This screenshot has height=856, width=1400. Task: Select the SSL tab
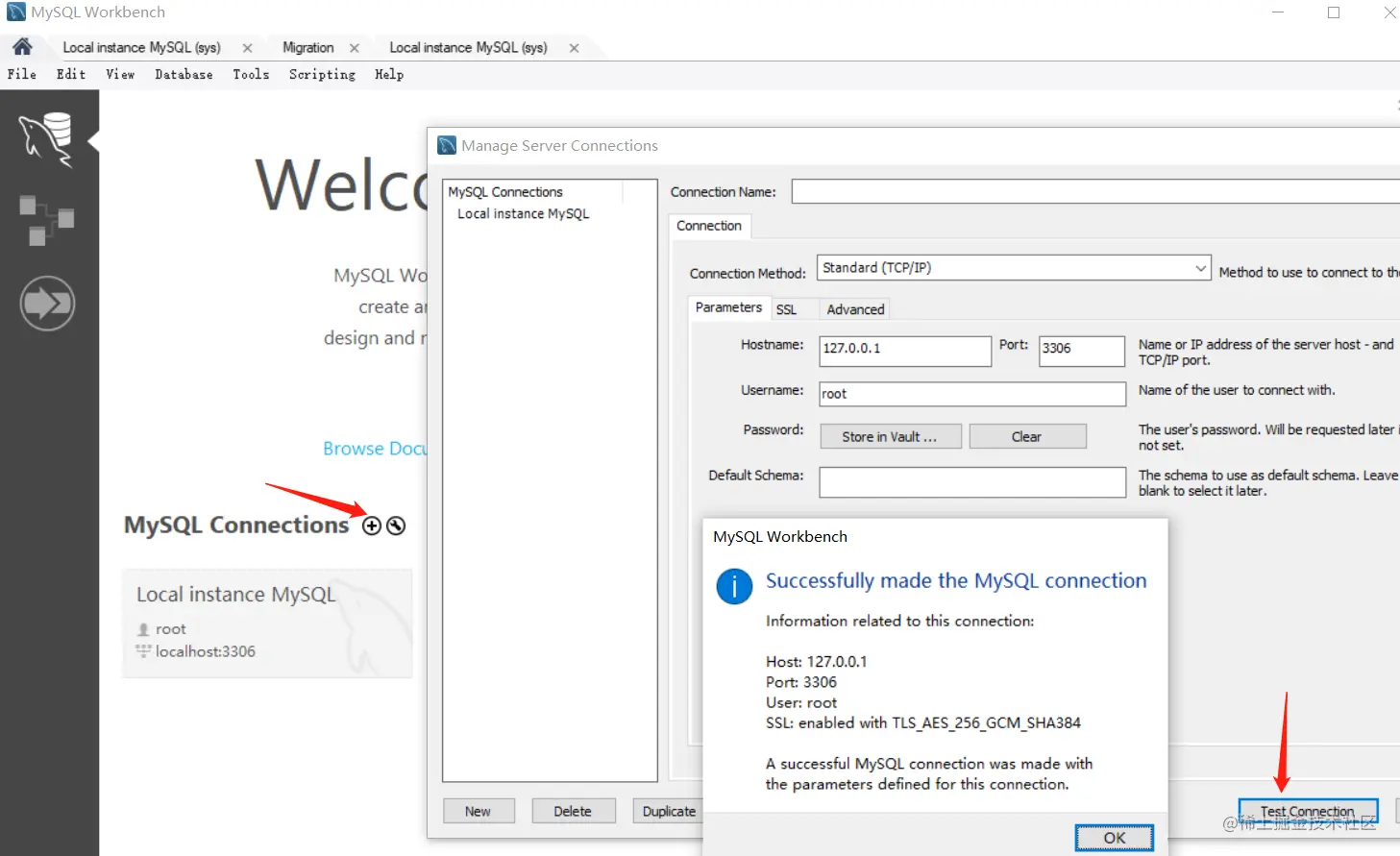click(786, 309)
